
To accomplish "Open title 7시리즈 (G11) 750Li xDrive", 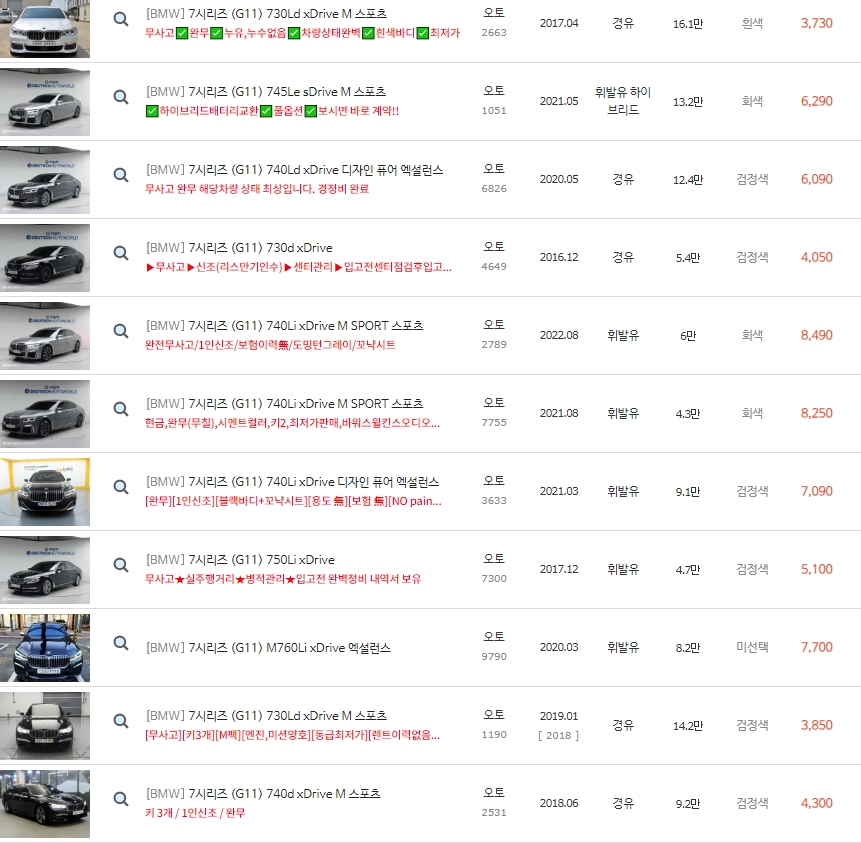I will 240,560.
